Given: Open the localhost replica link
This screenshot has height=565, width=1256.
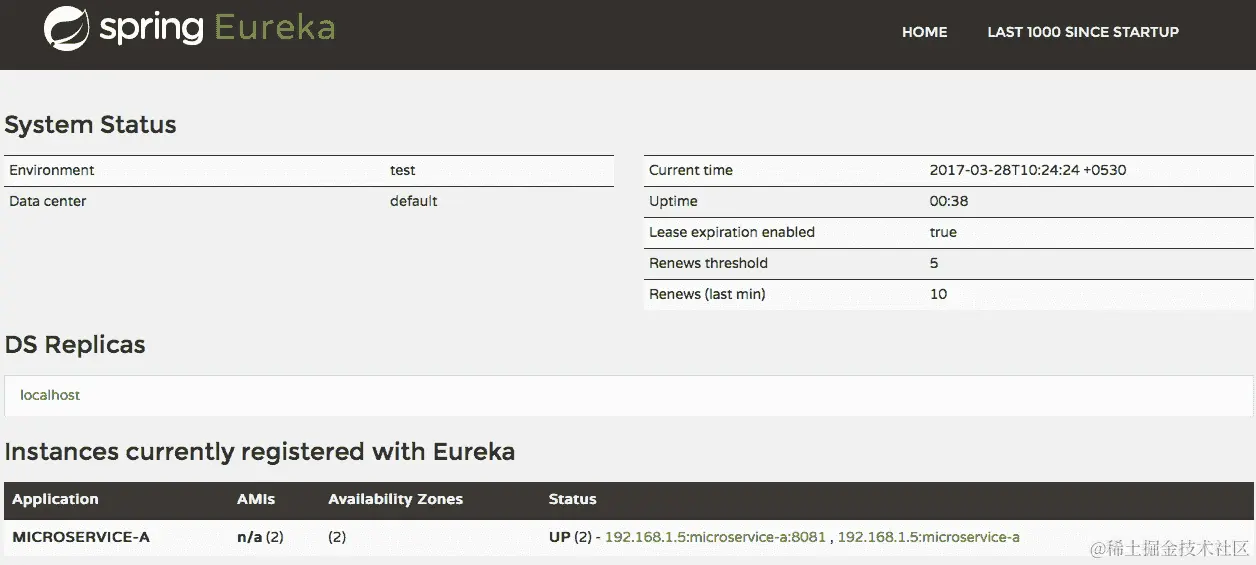Looking at the screenshot, I should 50,395.
